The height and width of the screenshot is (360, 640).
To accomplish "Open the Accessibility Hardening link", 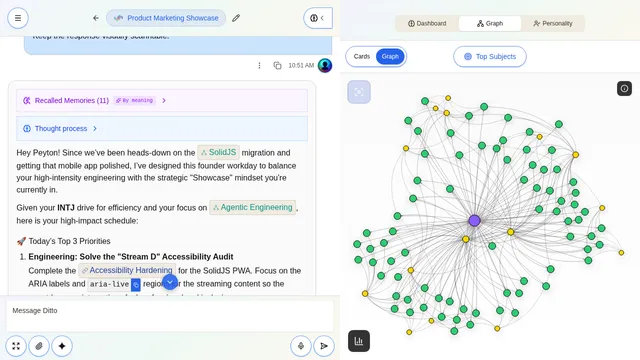I will [127, 270].
